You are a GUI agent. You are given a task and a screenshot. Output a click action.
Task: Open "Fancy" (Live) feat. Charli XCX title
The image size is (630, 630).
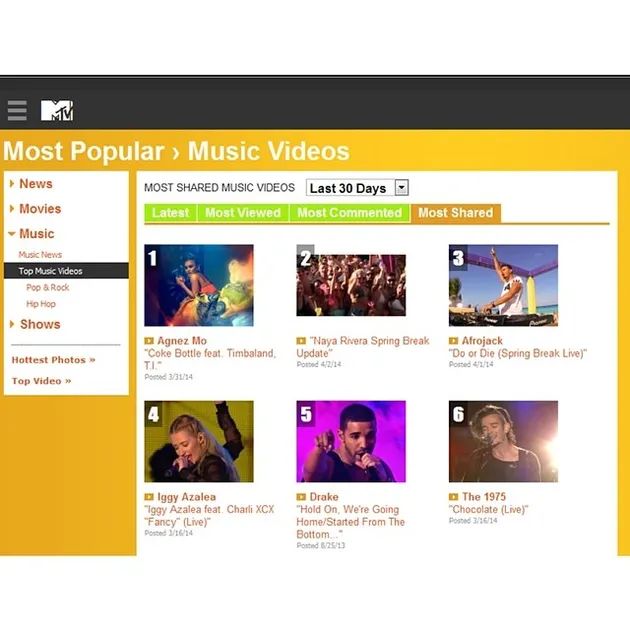pyautogui.click(x=209, y=515)
